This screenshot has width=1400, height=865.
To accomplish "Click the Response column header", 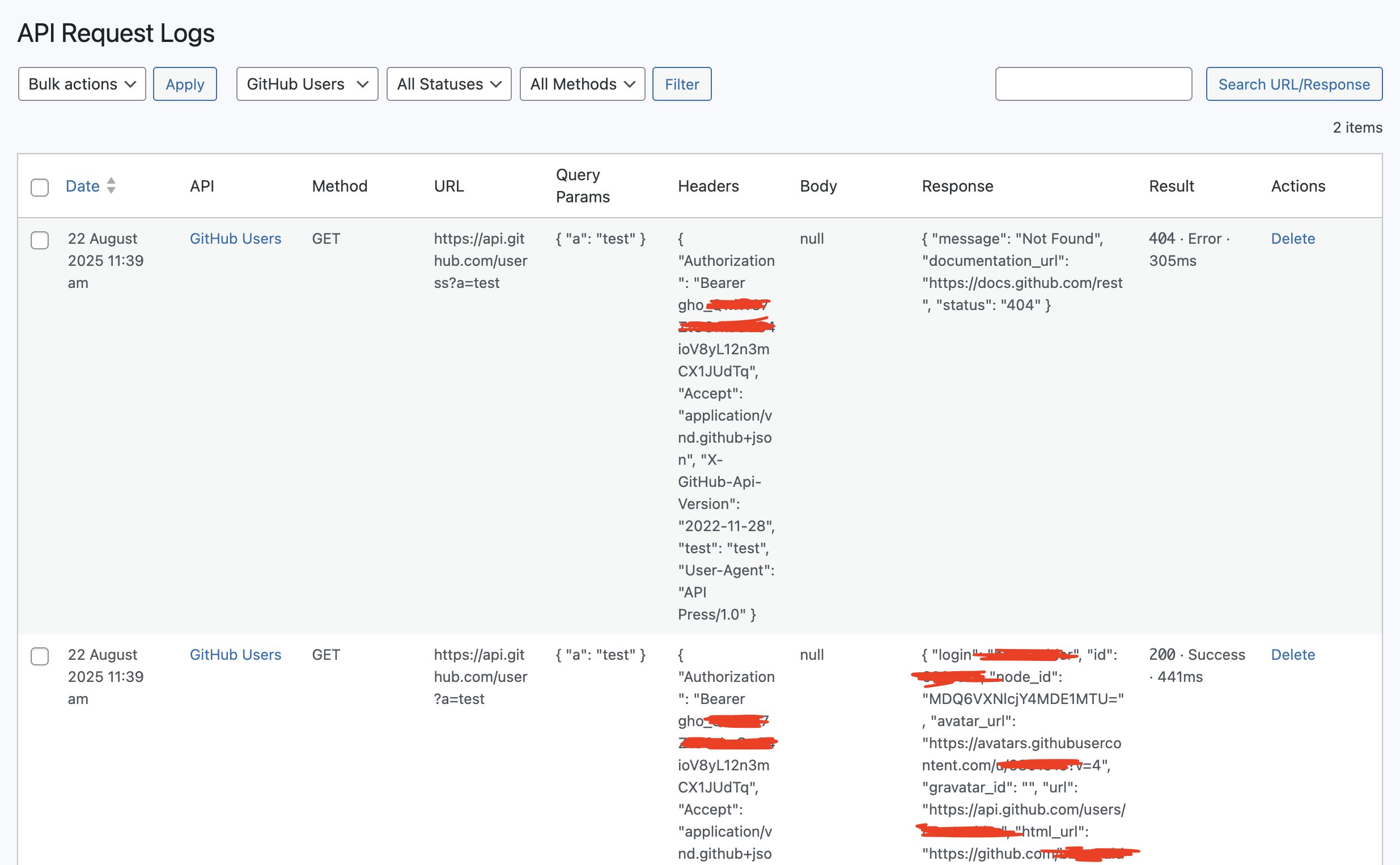I will pyautogui.click(x=957, y=186).
